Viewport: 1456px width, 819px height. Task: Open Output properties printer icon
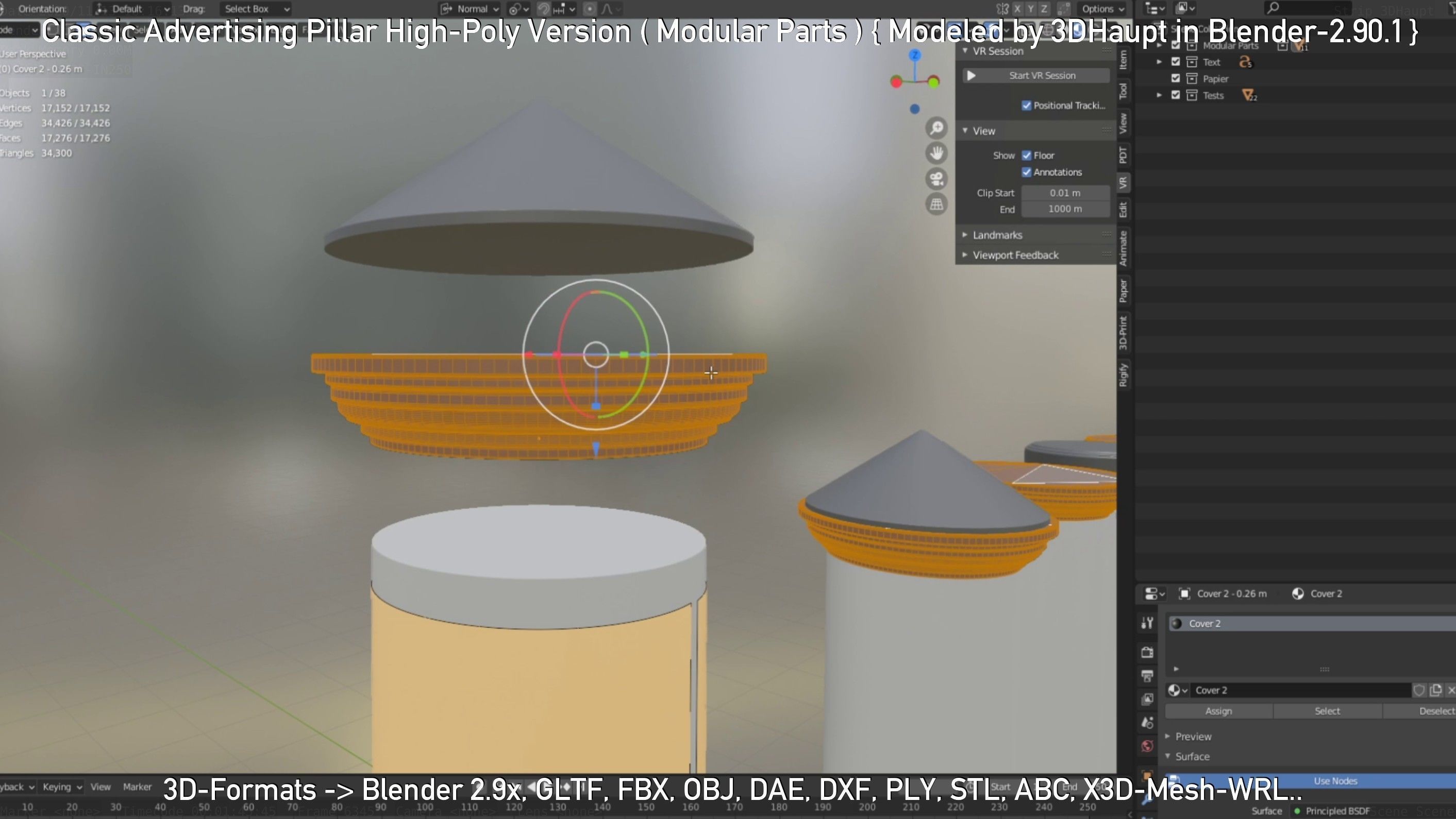[x=1147, y=675]
